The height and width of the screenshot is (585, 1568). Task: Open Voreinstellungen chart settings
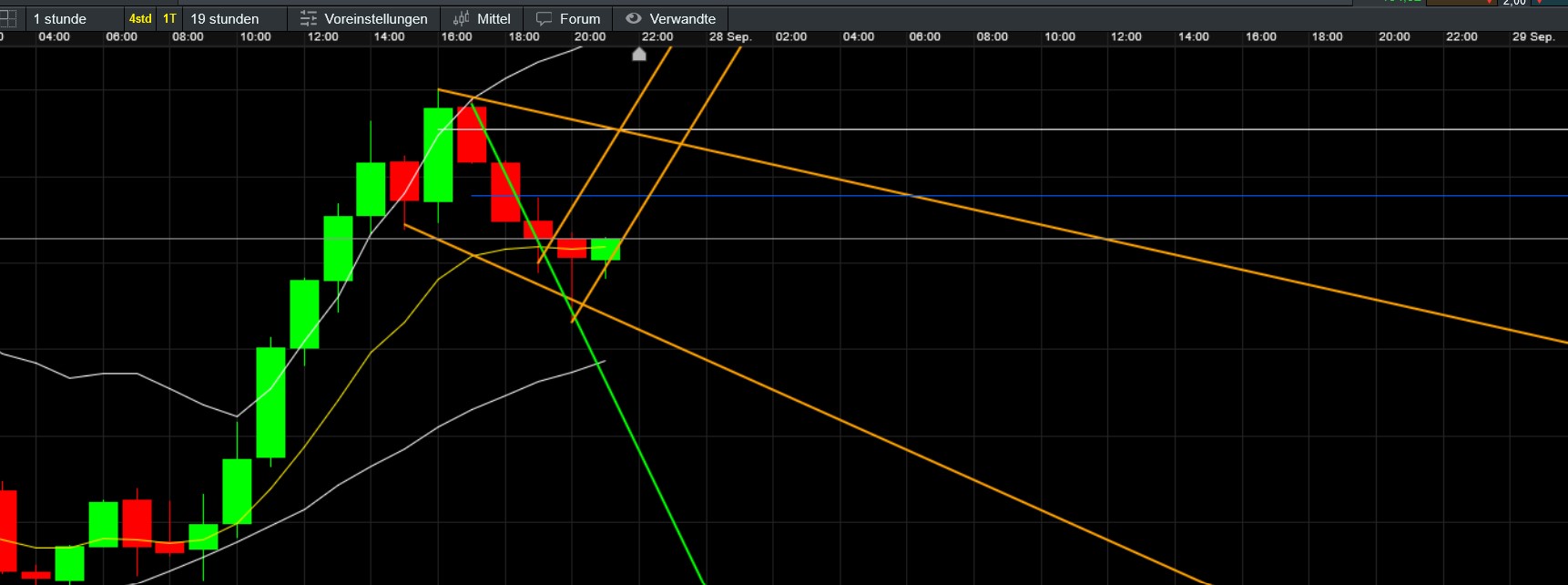[x=364, y=18]
